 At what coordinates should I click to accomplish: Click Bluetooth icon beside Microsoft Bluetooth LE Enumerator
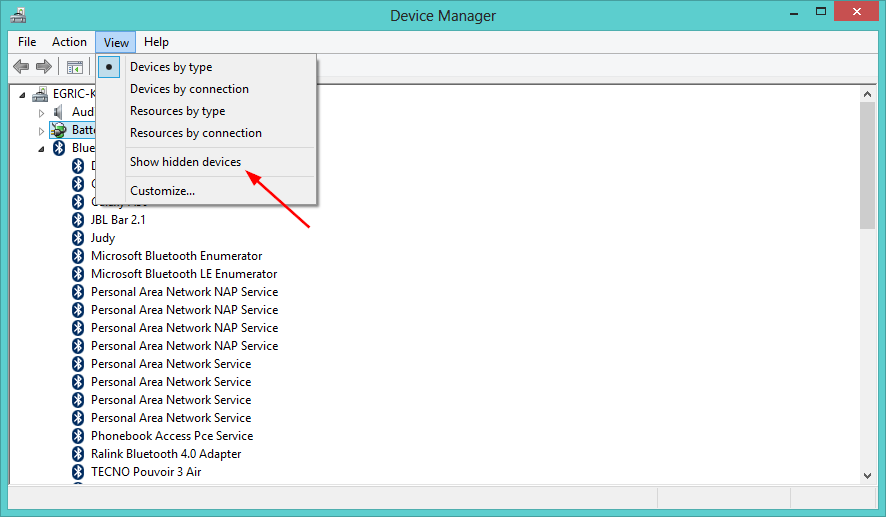pyautogui.click(x=78, y=274)
